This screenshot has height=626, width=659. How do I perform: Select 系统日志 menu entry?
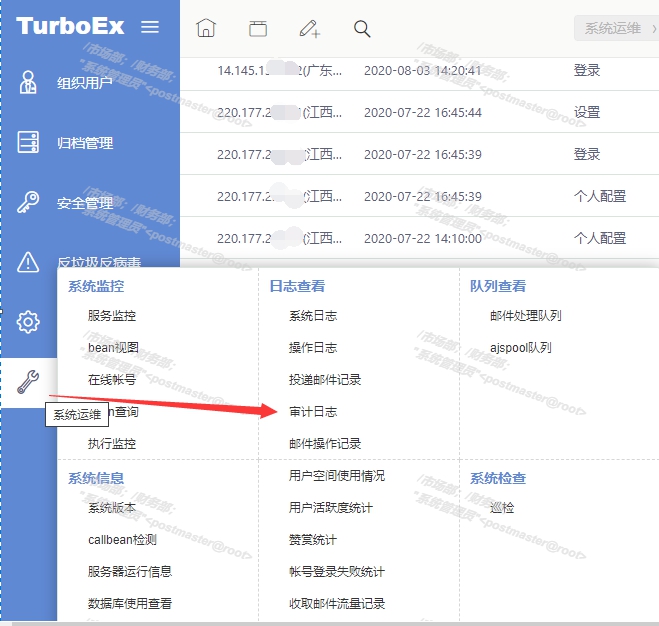(x=313, y=316)
